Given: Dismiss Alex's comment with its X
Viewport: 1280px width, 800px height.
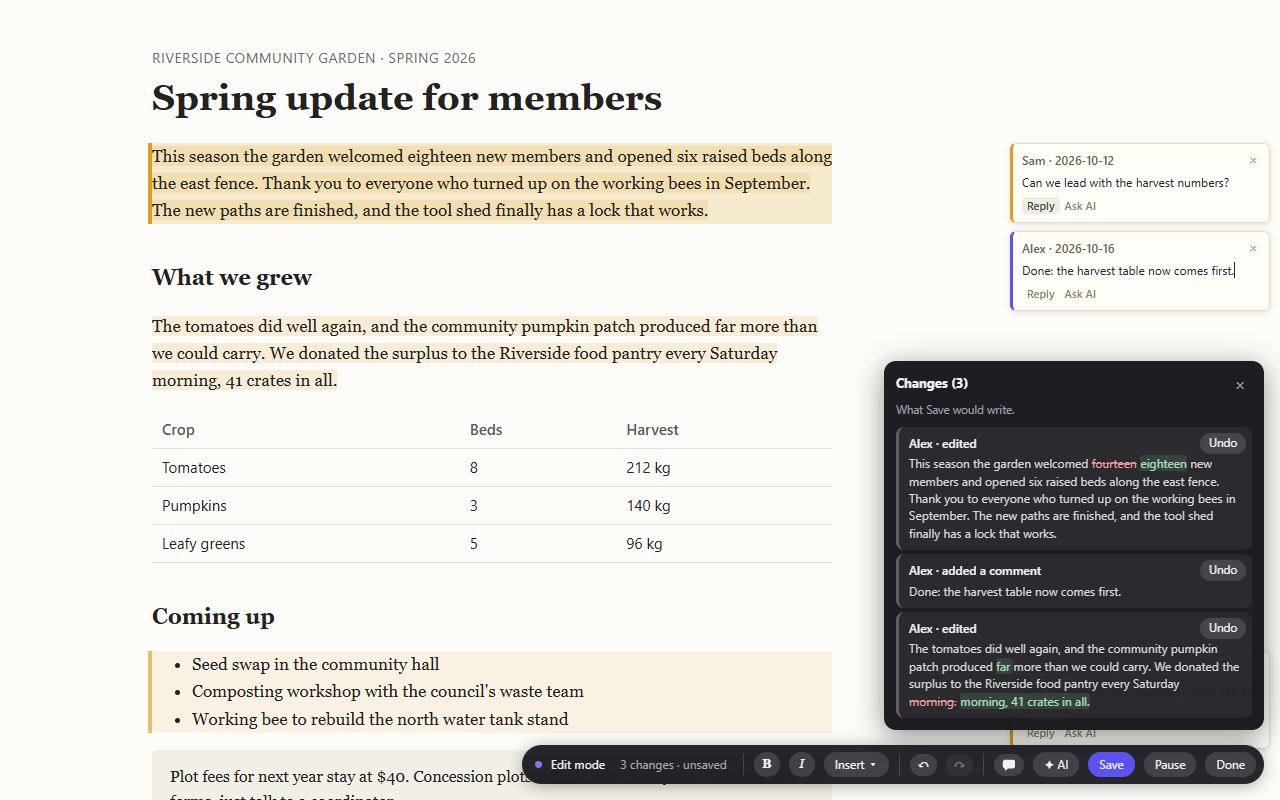Looking at the screenshot, I should tap(1253, 249).
